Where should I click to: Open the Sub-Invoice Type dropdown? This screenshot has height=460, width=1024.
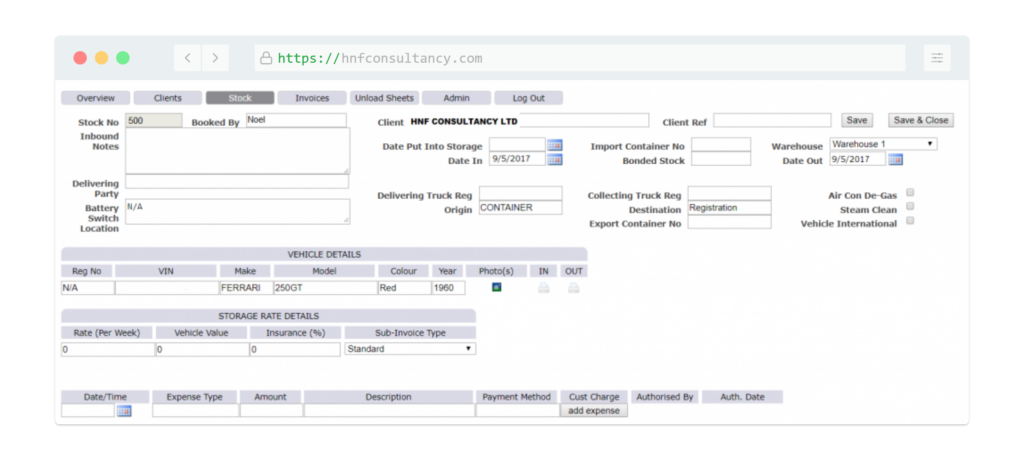tap(410, 349)
